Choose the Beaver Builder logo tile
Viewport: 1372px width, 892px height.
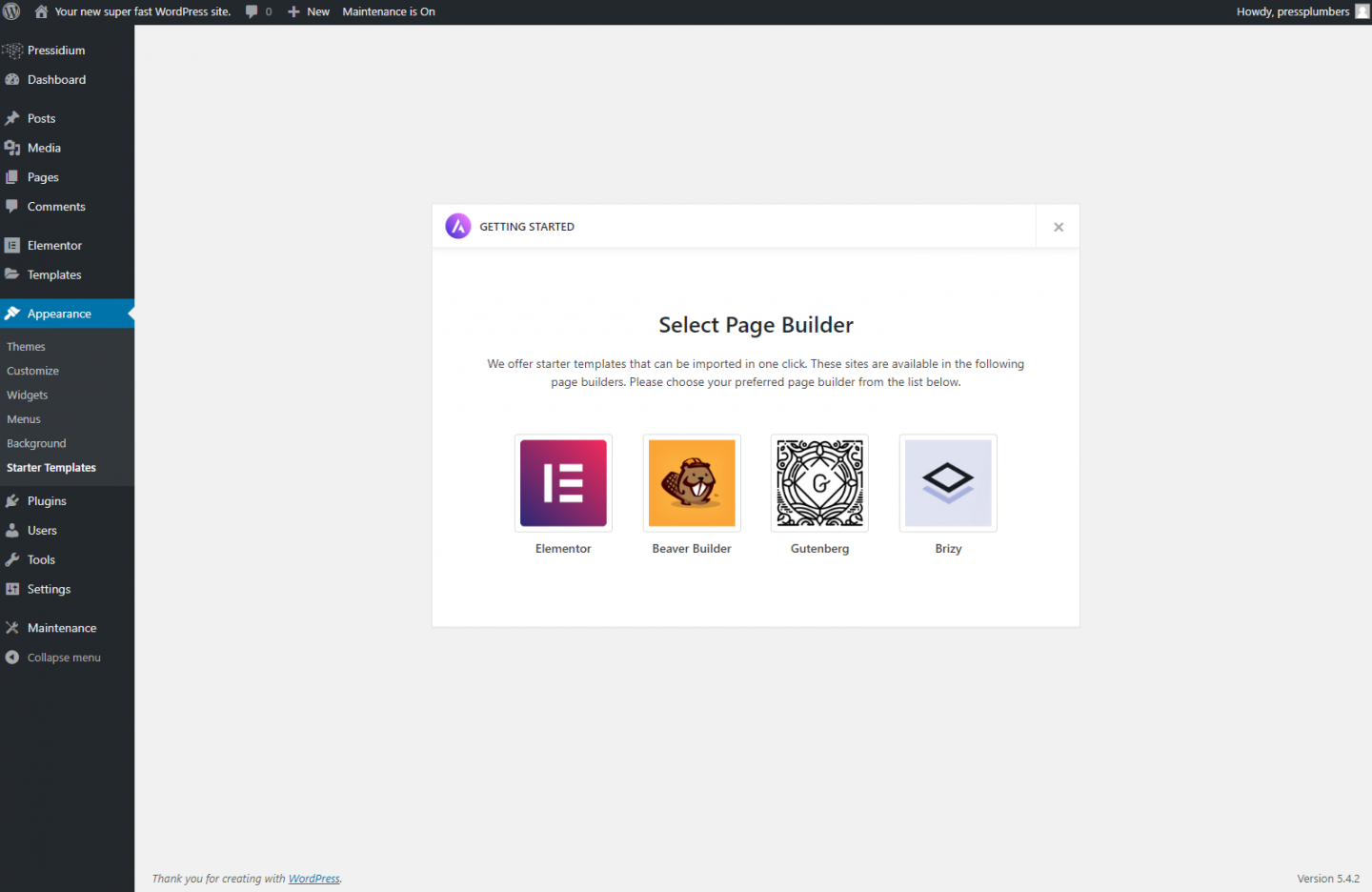click(x=692, y=483)
